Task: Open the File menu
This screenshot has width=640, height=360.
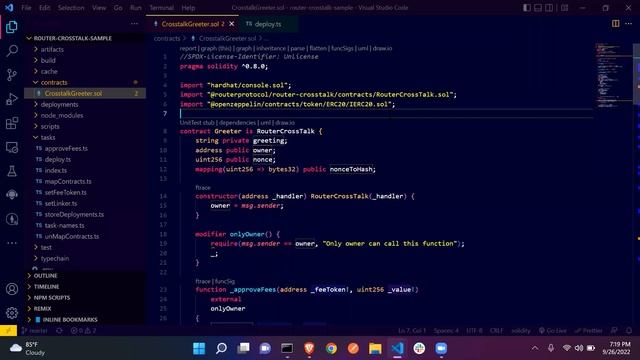Action: click(26, 8)
